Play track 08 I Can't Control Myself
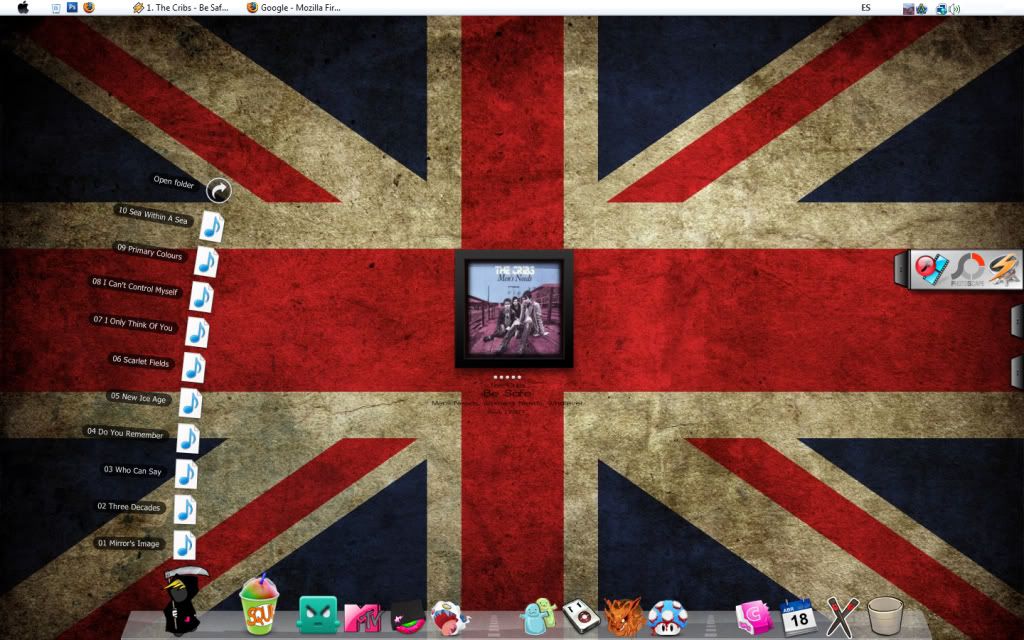1024x640 pixels. click(202, 297)
